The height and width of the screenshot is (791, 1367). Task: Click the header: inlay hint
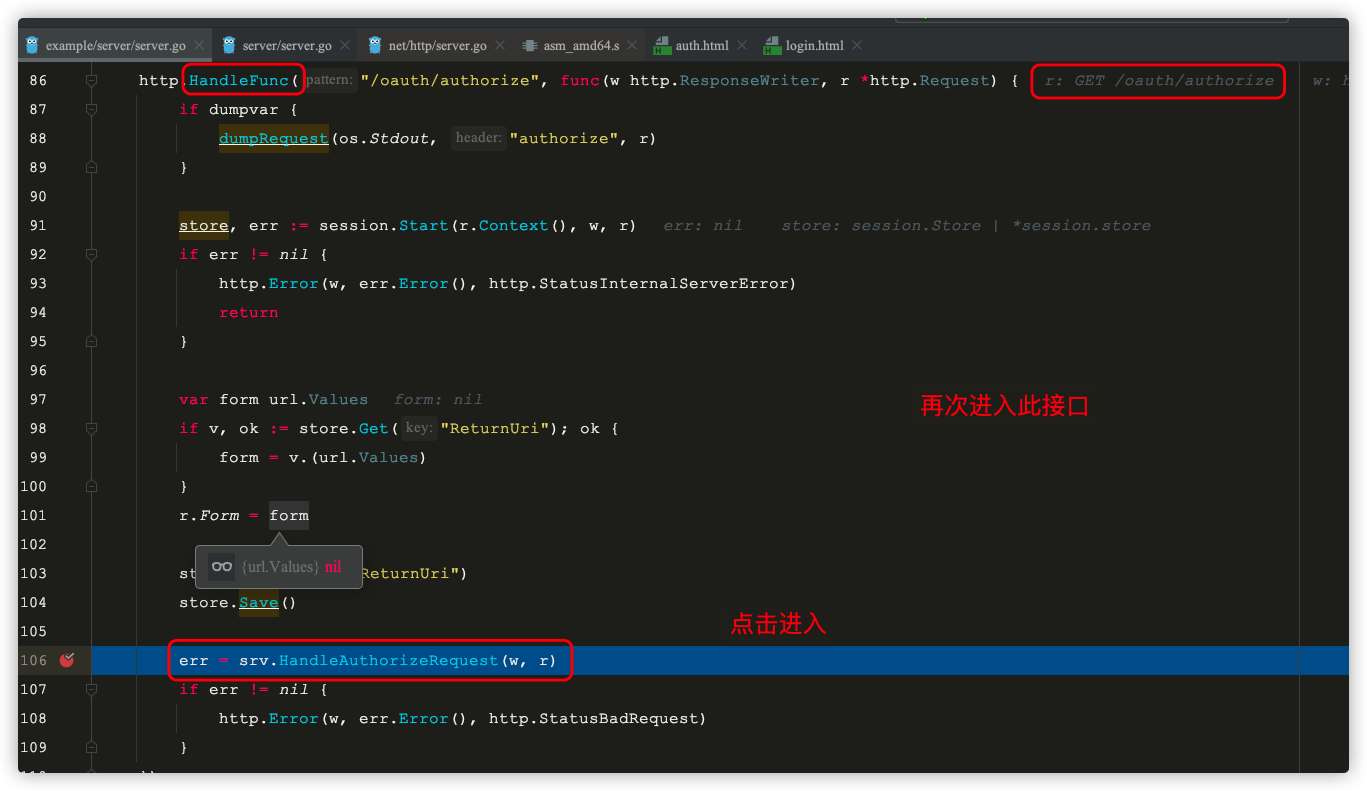pyautogui.click(x=479, y=138)
